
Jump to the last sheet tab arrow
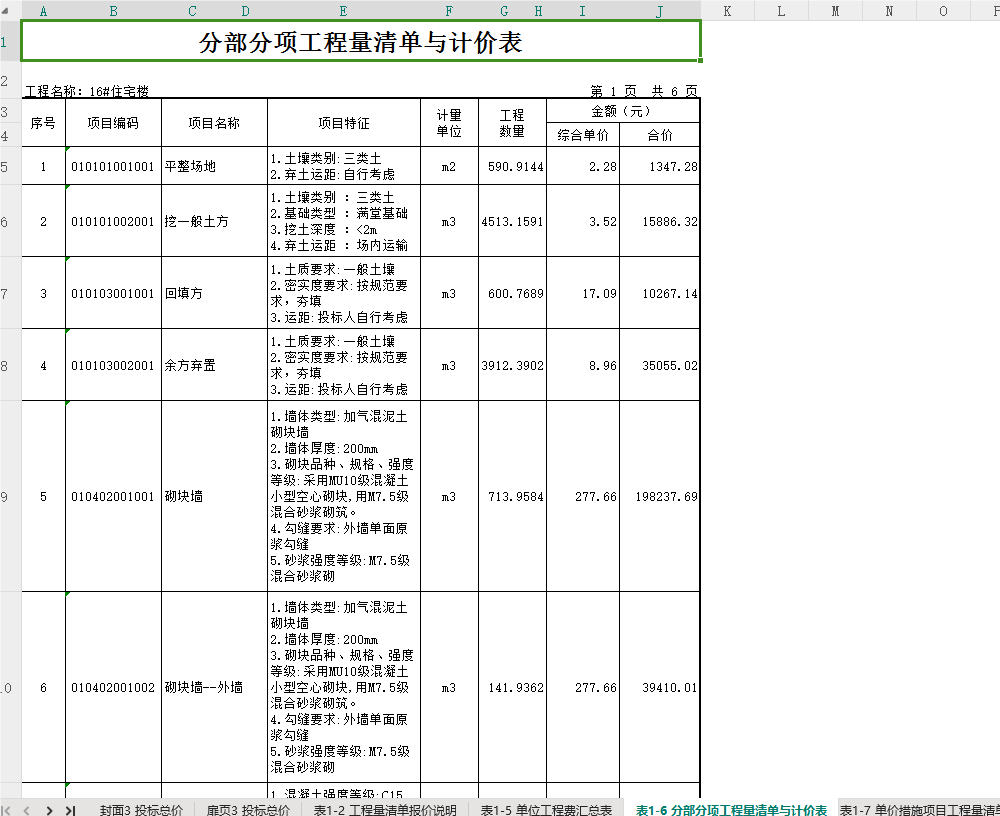coord(70,810)
